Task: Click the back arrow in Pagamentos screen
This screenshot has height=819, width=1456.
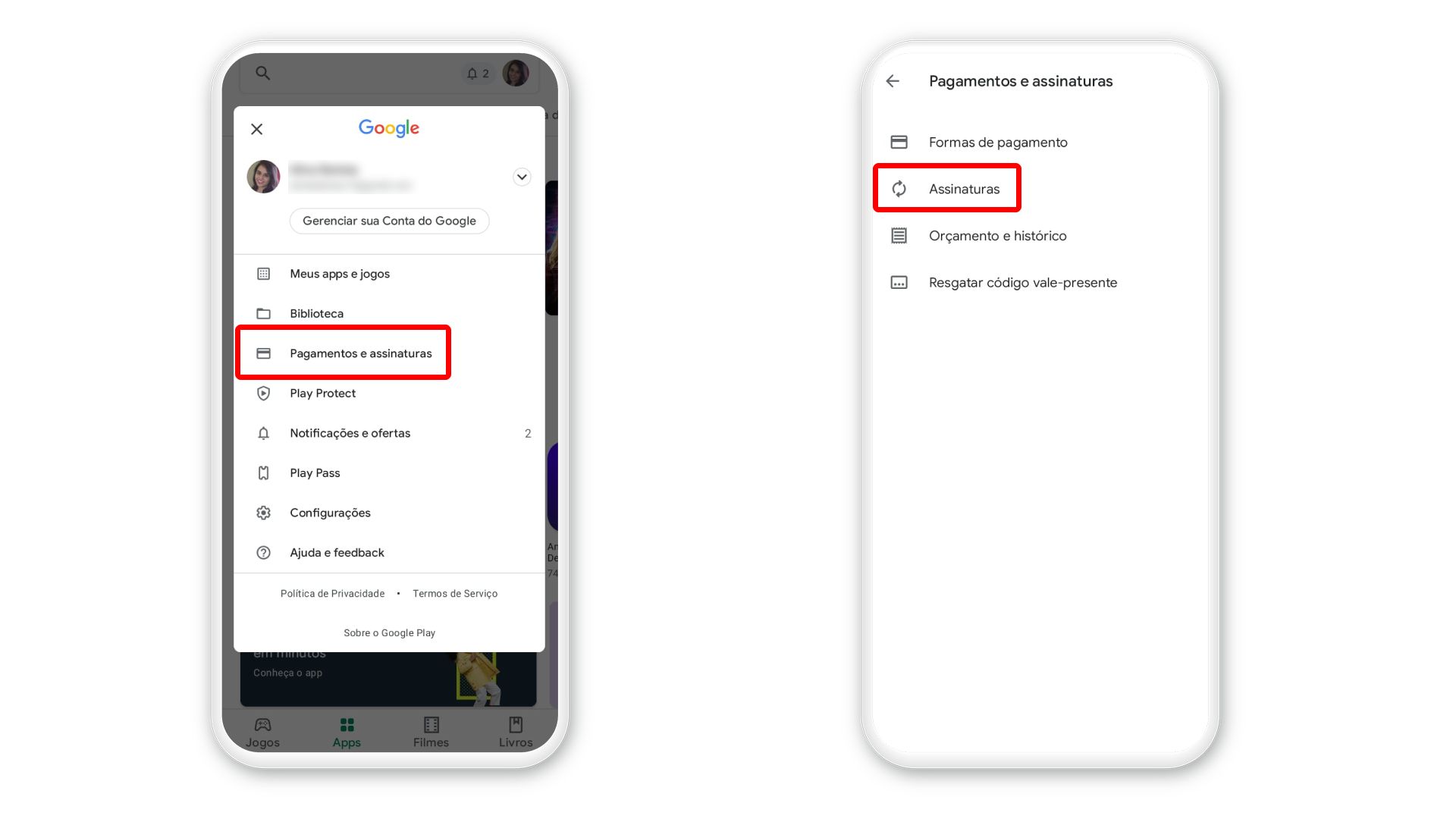Action: 894,81
